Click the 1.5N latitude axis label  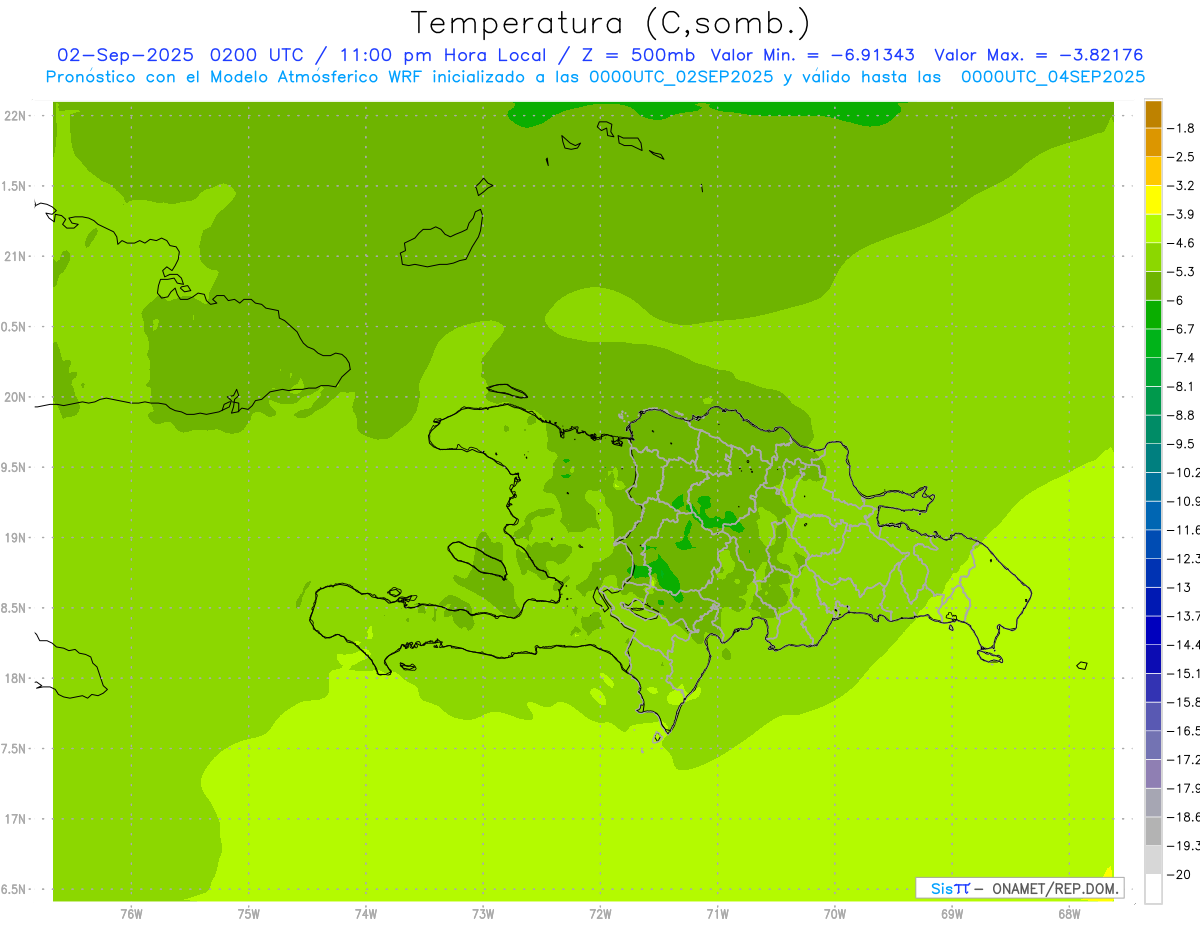(15, 186)
